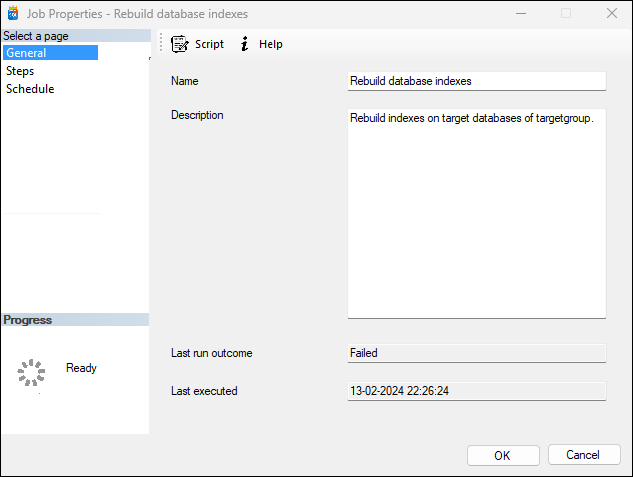633x477 pixels.
Task: Select the Last run outcome field
Action: pos(476,353)
